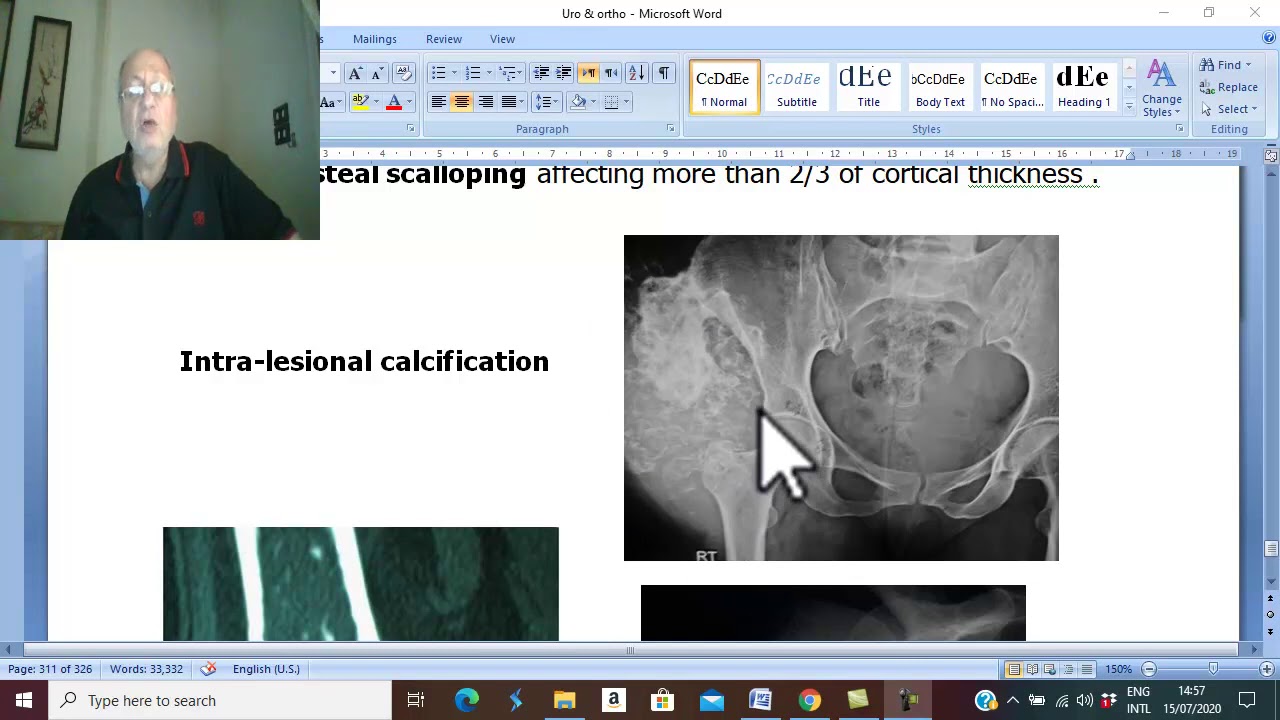Apply bulleted list formatting
1280x720 pixels.
pos(438,73)
